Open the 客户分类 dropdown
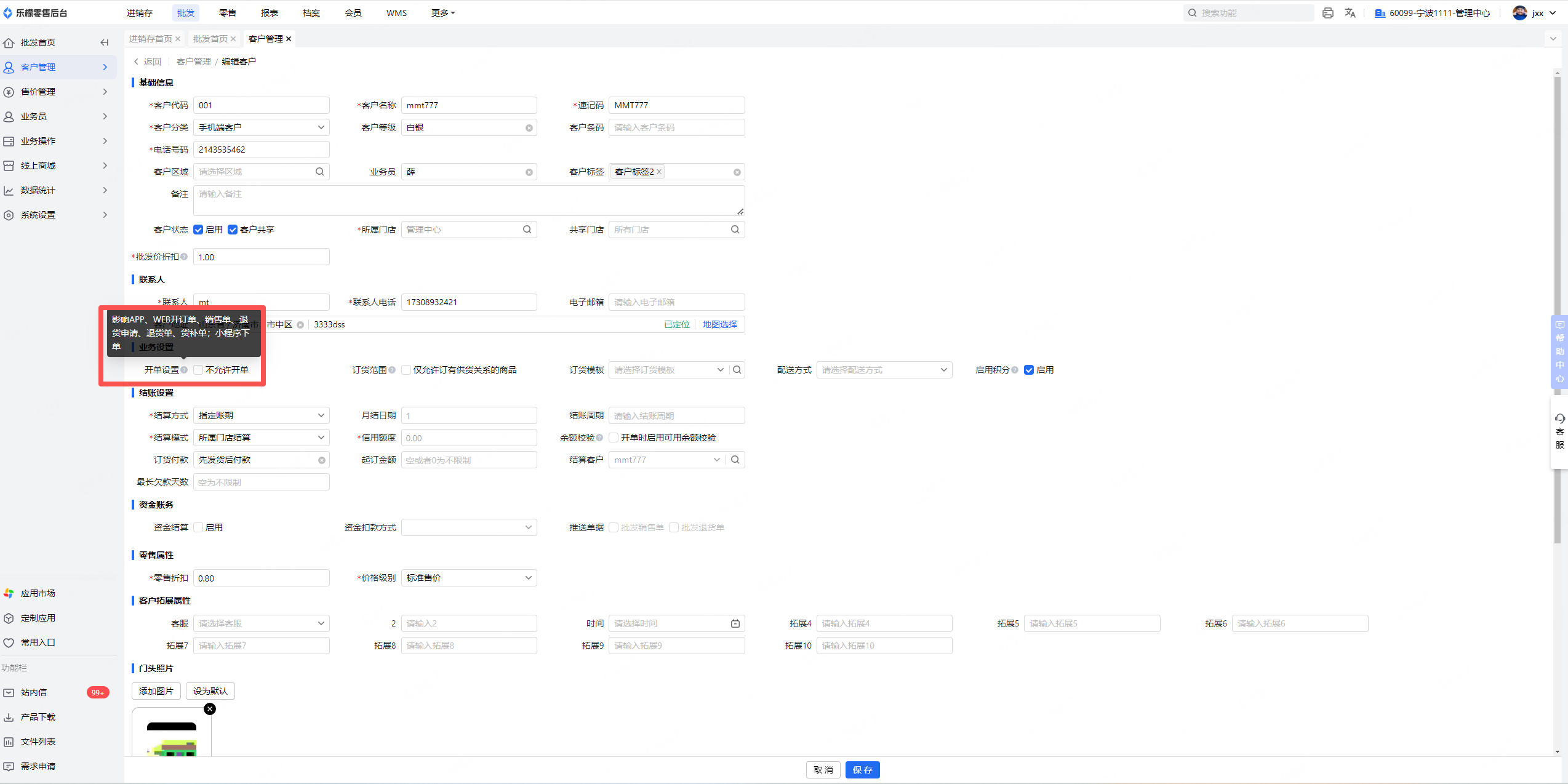Screen dimensions: 1568x784 pos(261,127)
